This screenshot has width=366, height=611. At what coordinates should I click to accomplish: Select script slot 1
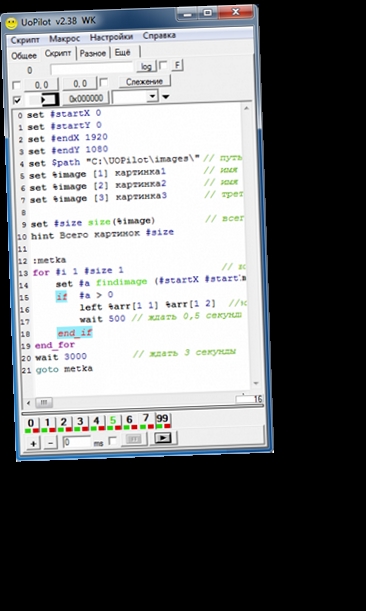[x=48, y=422]
